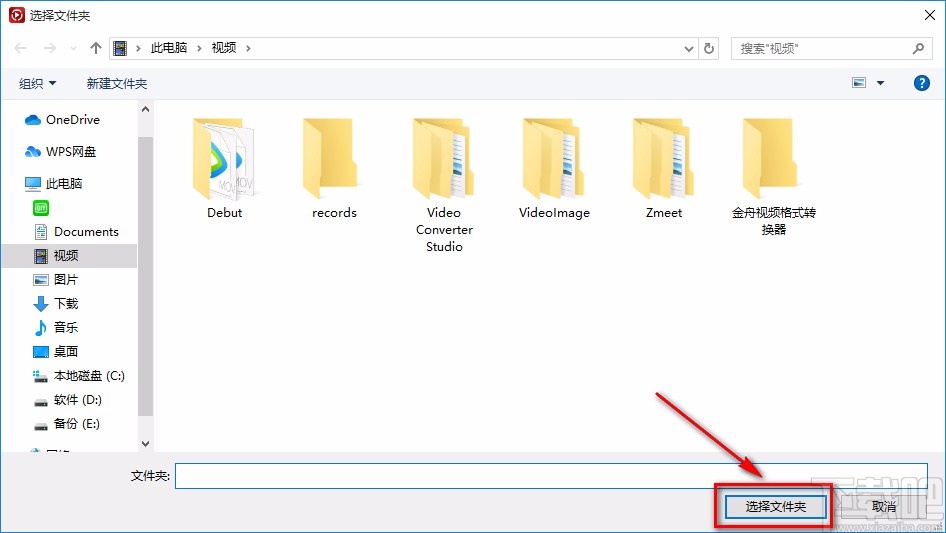Select the Zmeet folder

[664, 168]
